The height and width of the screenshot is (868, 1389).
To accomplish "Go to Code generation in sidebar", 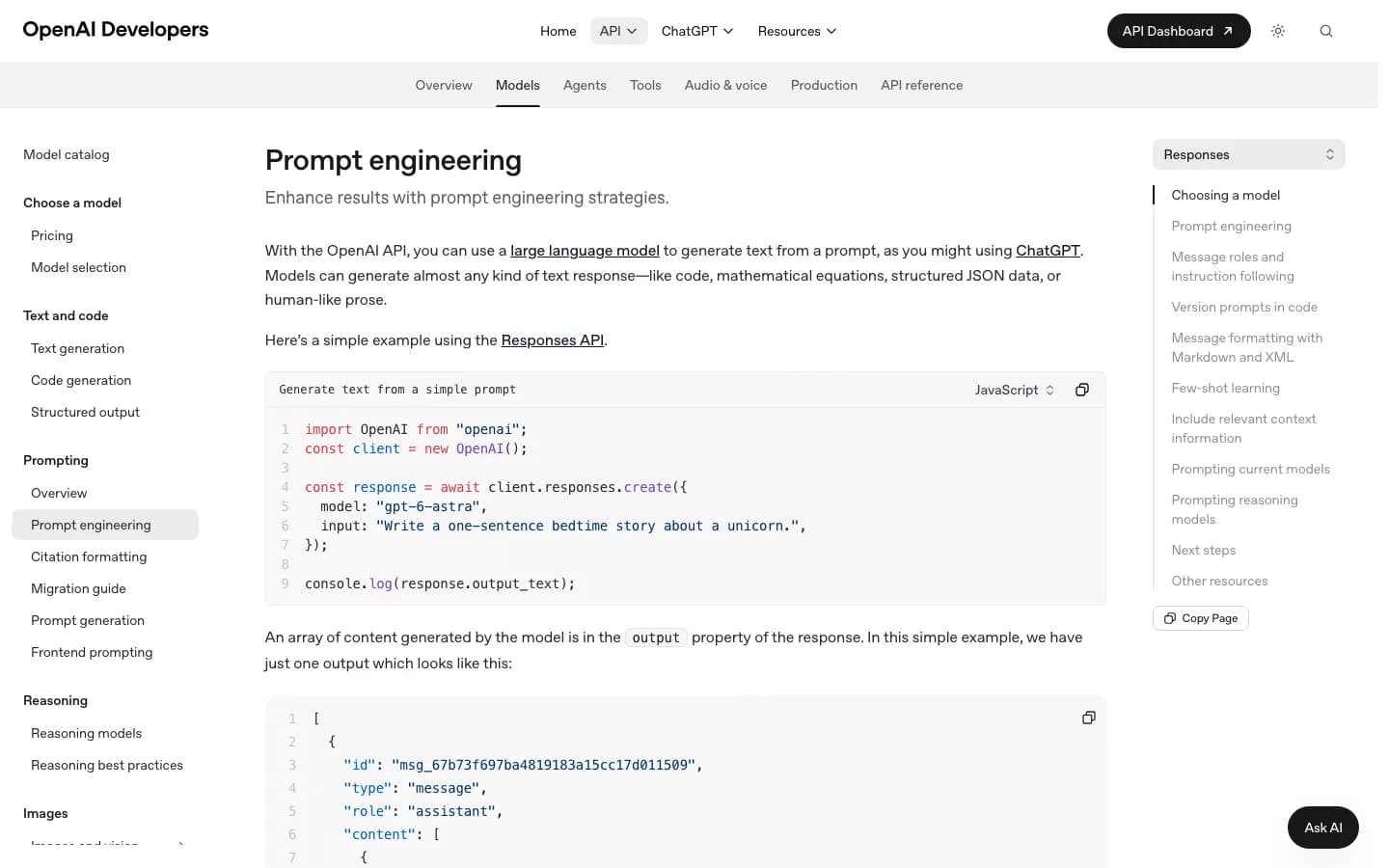I will click(x=81, y=380).
